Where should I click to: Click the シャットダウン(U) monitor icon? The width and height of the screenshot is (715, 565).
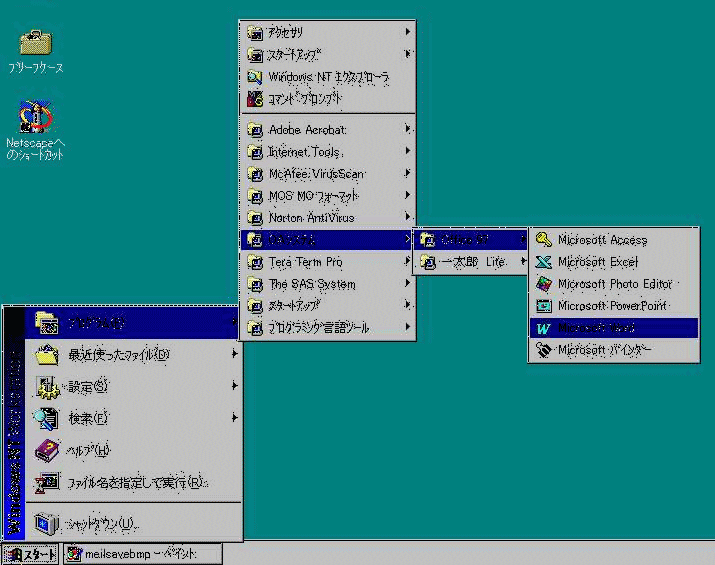(47, 524)
